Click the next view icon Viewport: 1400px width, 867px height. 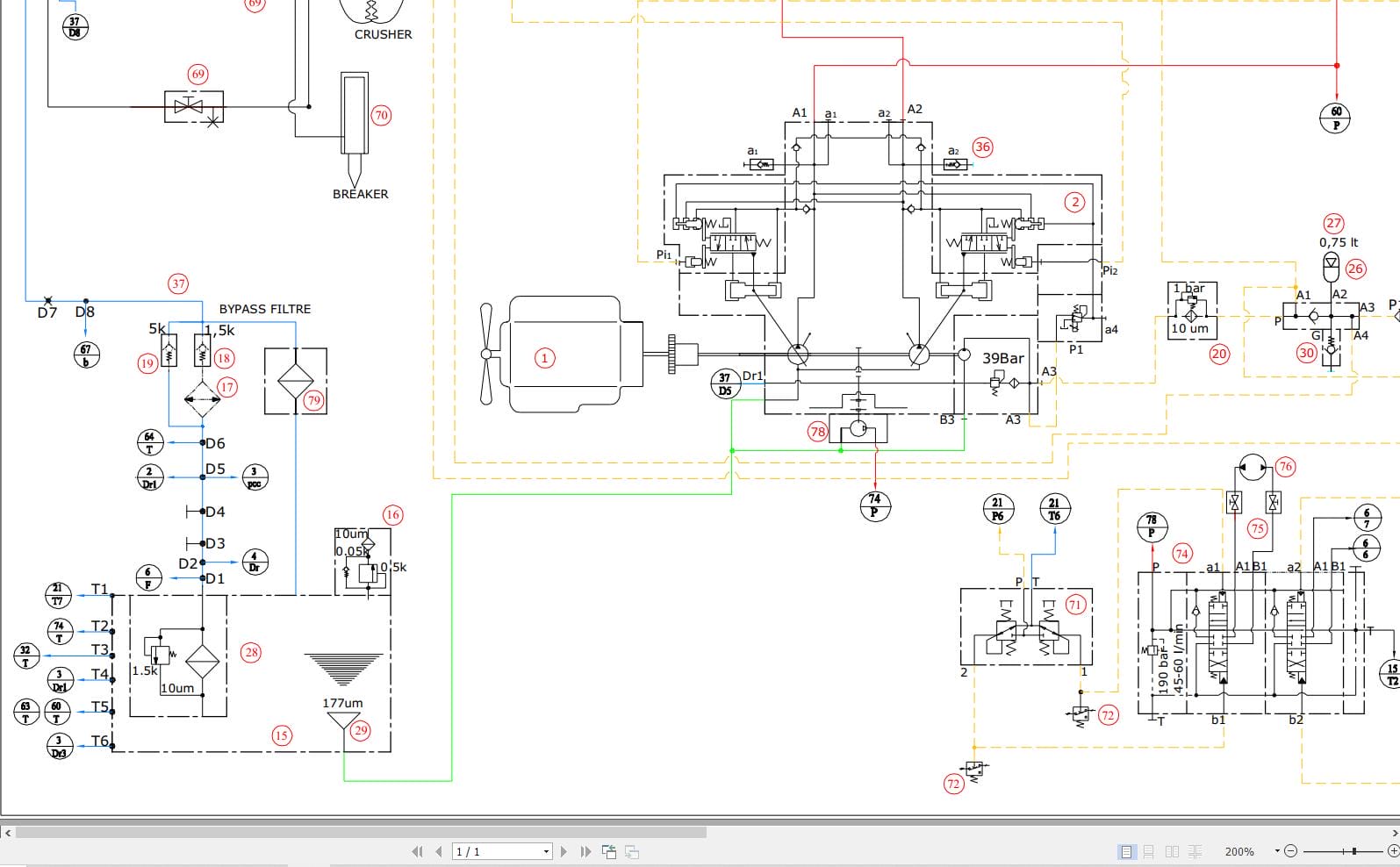coord(631,851)
